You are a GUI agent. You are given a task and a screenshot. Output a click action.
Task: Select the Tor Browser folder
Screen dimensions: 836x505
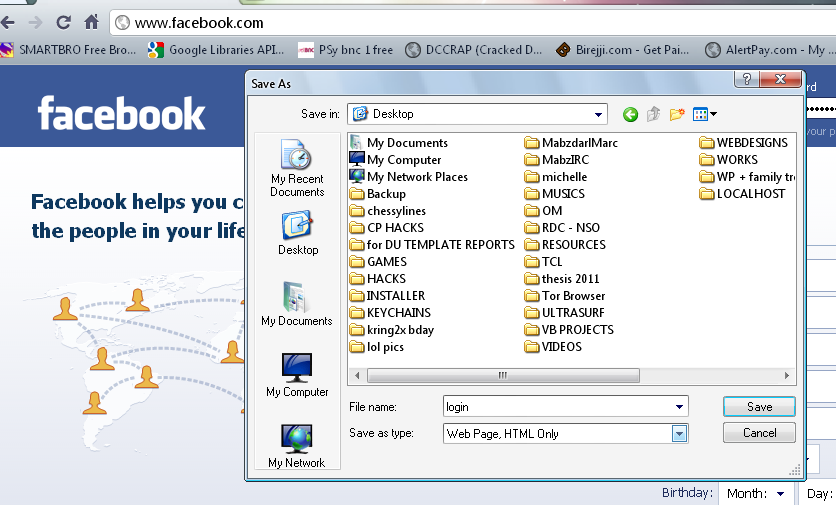(565, 296)
